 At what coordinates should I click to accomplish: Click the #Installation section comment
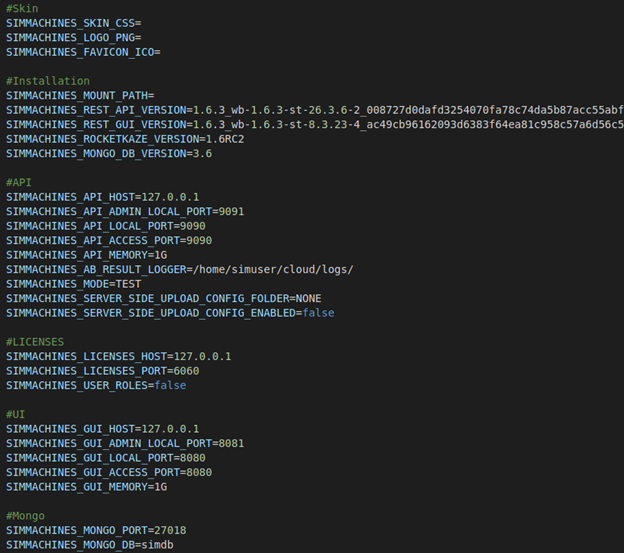tap(47, 80)
